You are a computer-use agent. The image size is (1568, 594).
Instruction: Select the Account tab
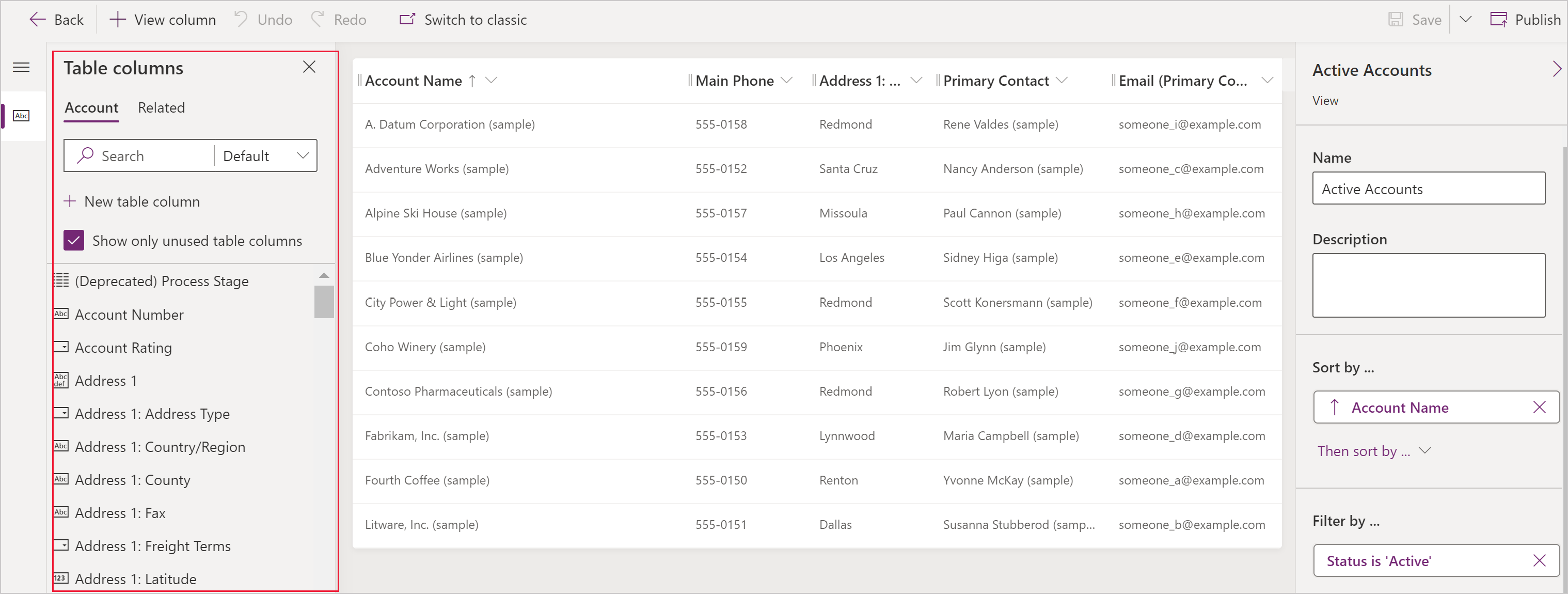point(91,107)
